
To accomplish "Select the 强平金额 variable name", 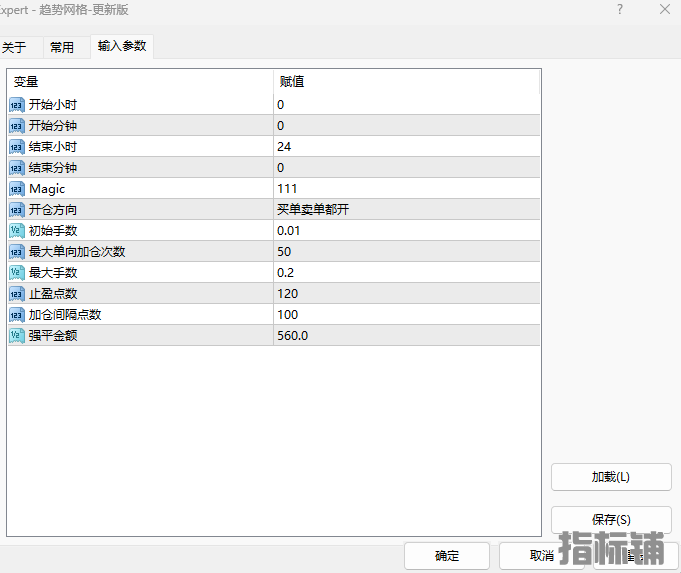I will (53, 335).
